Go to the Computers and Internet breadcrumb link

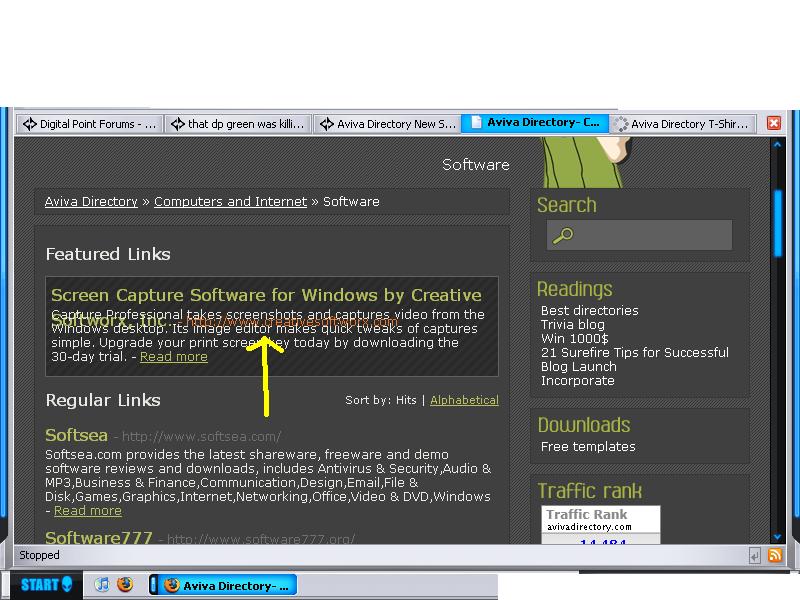(x=231, y=202)
